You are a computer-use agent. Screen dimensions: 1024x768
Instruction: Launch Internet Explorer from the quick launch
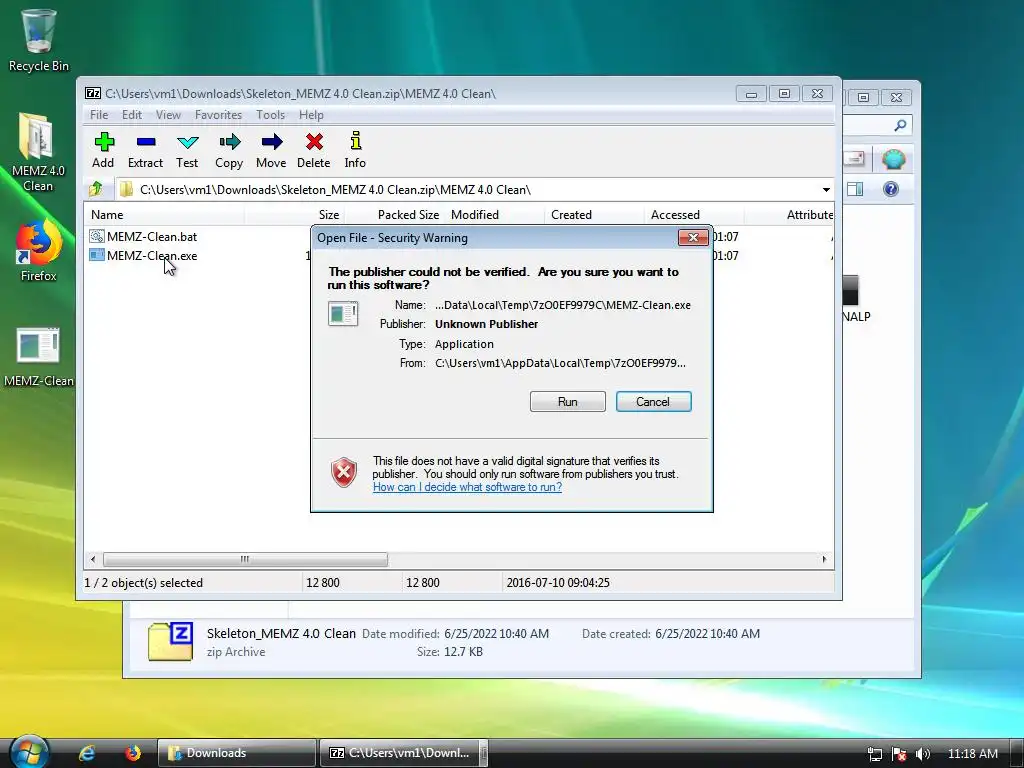coord(88,753)
